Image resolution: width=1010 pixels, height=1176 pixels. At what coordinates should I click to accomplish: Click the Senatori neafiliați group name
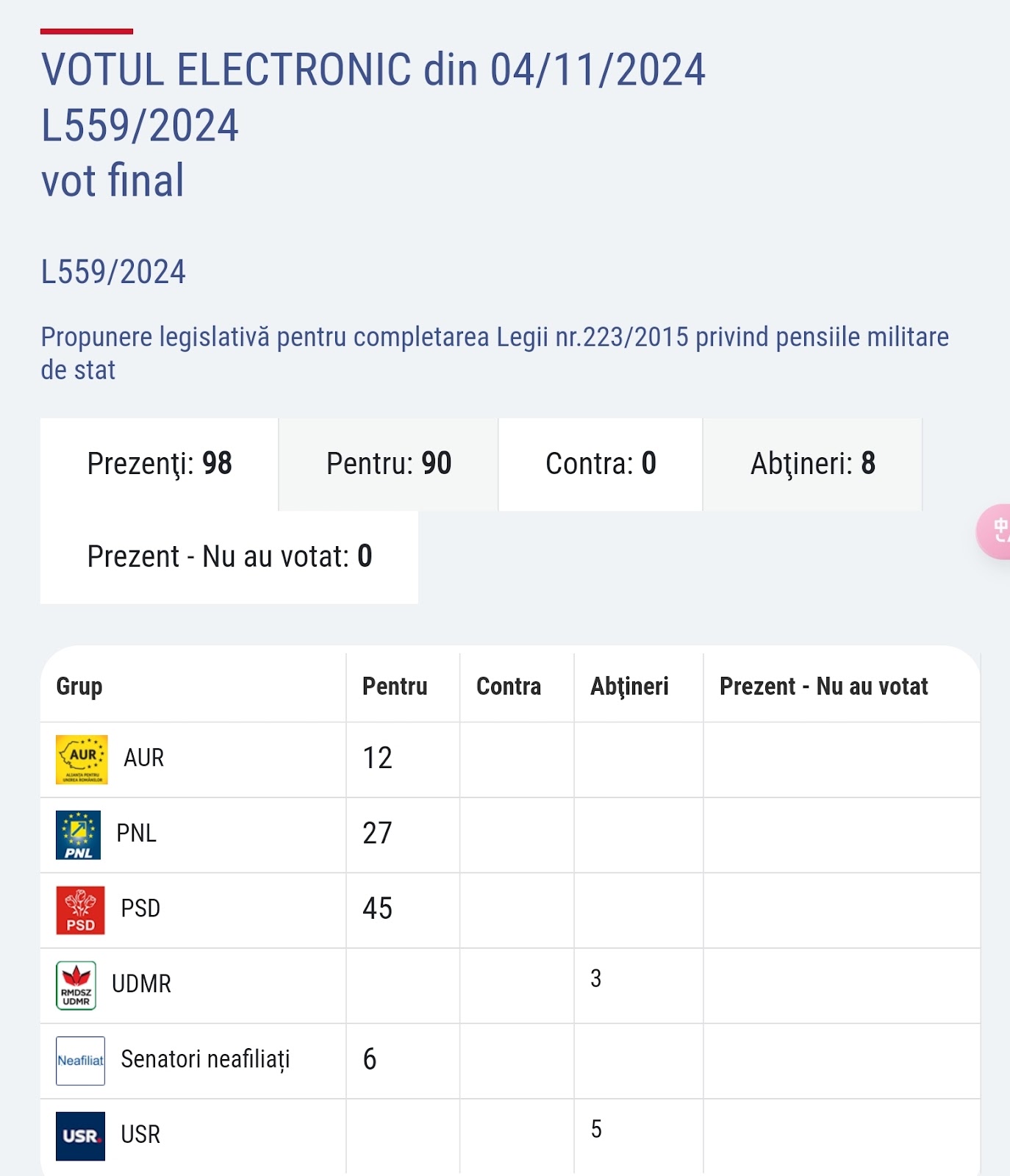(205, 1059)
